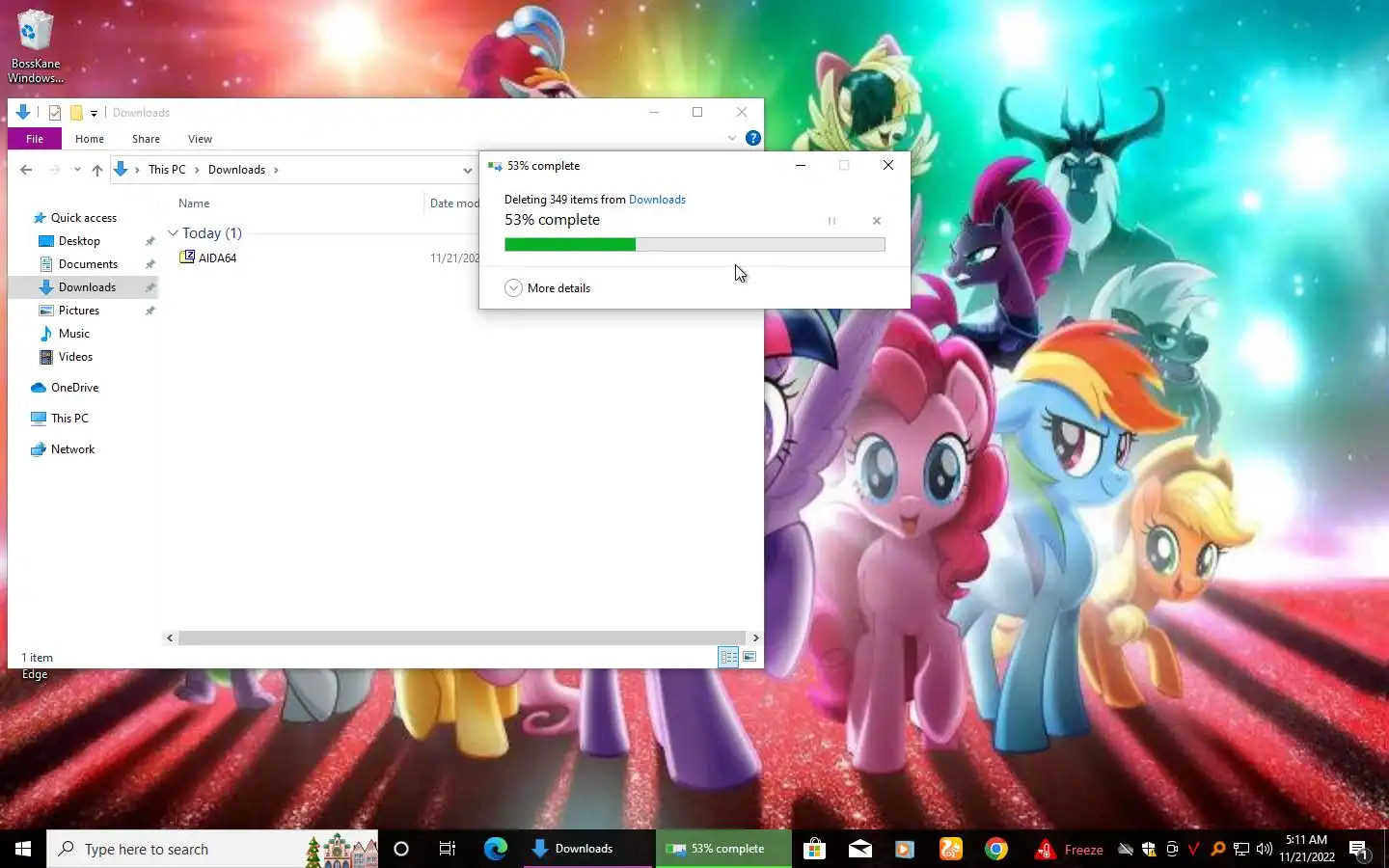Select This PC in navigation pane
Screen dimensions: 1389x868
coord(69,419)
